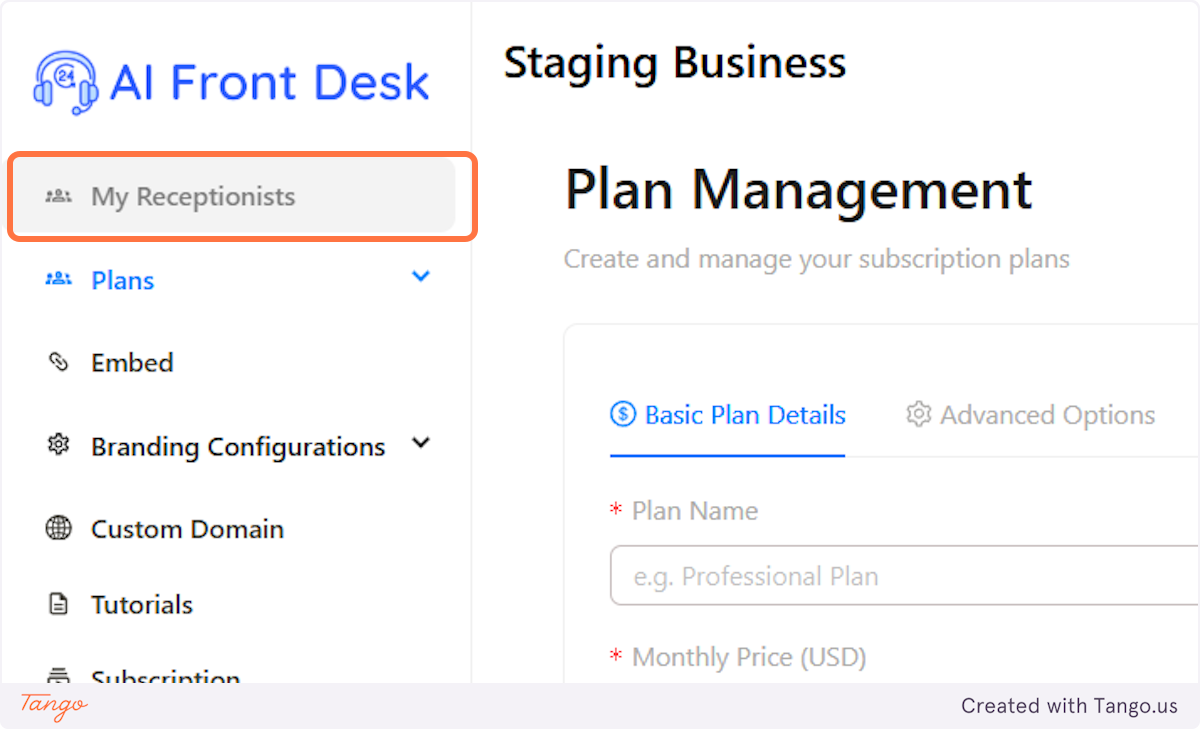Open My Receptionists from the sidebar
The image size is (1200, 729).
pos(193,196)
